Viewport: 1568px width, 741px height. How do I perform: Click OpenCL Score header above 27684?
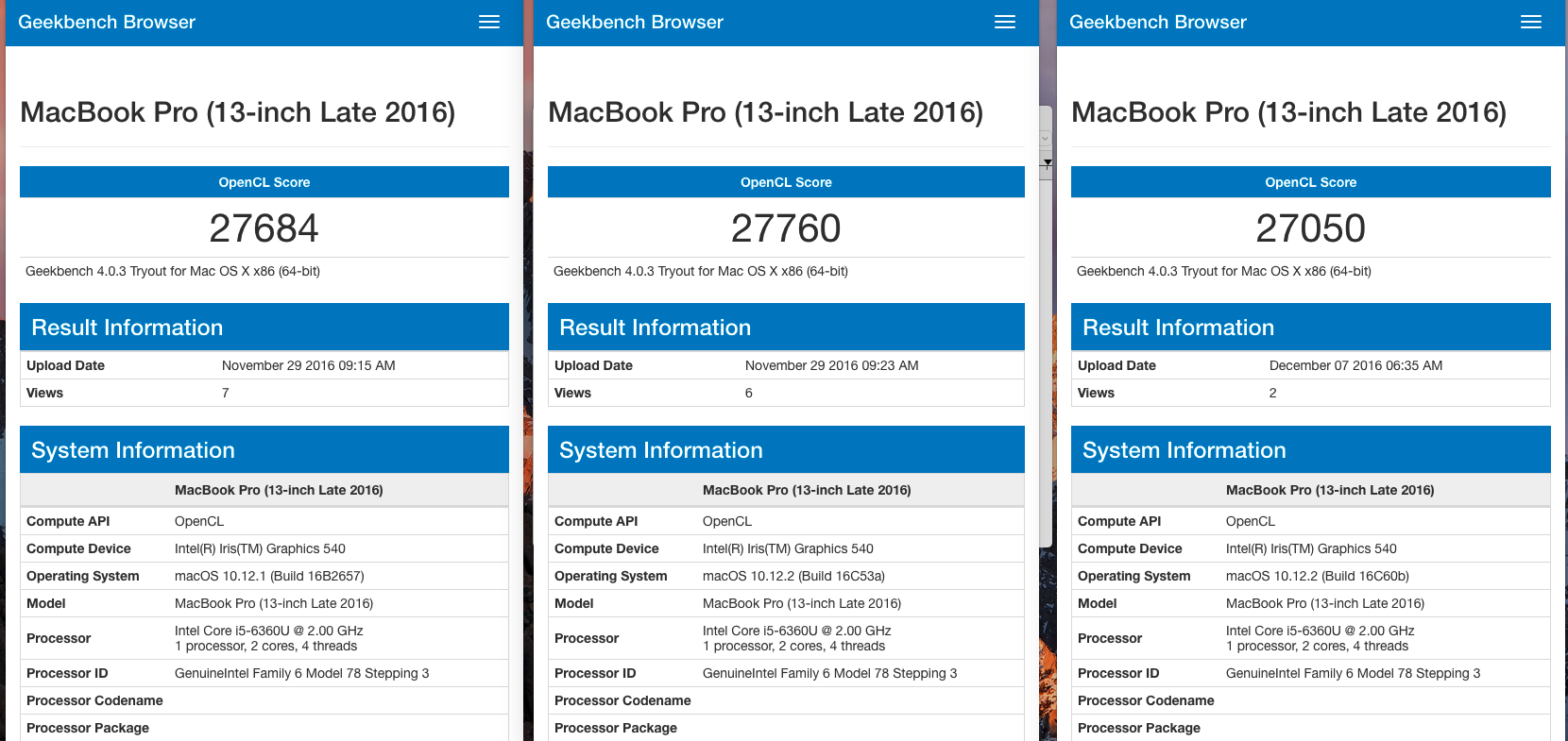click(x=264, y=182)
